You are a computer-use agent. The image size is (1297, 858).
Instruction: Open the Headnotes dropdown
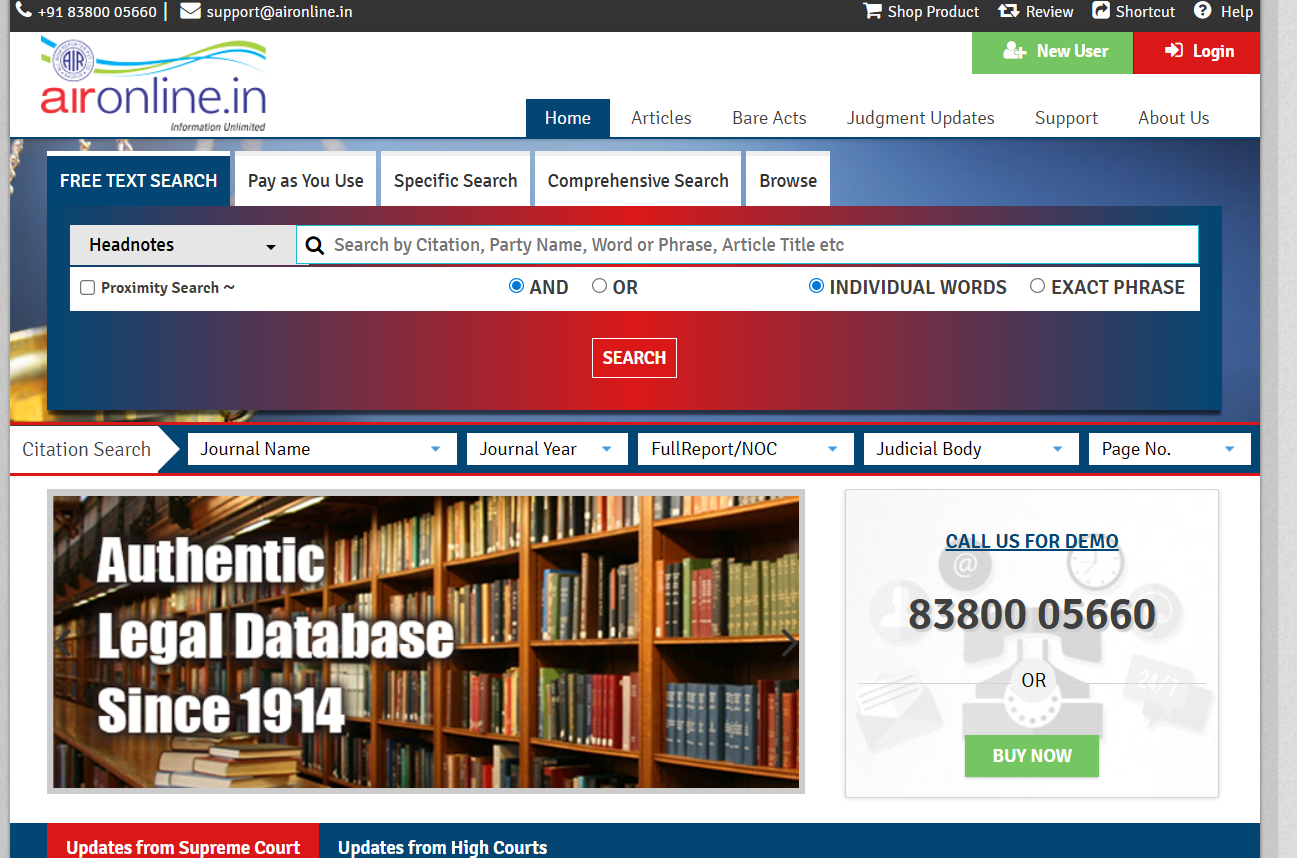183,245
